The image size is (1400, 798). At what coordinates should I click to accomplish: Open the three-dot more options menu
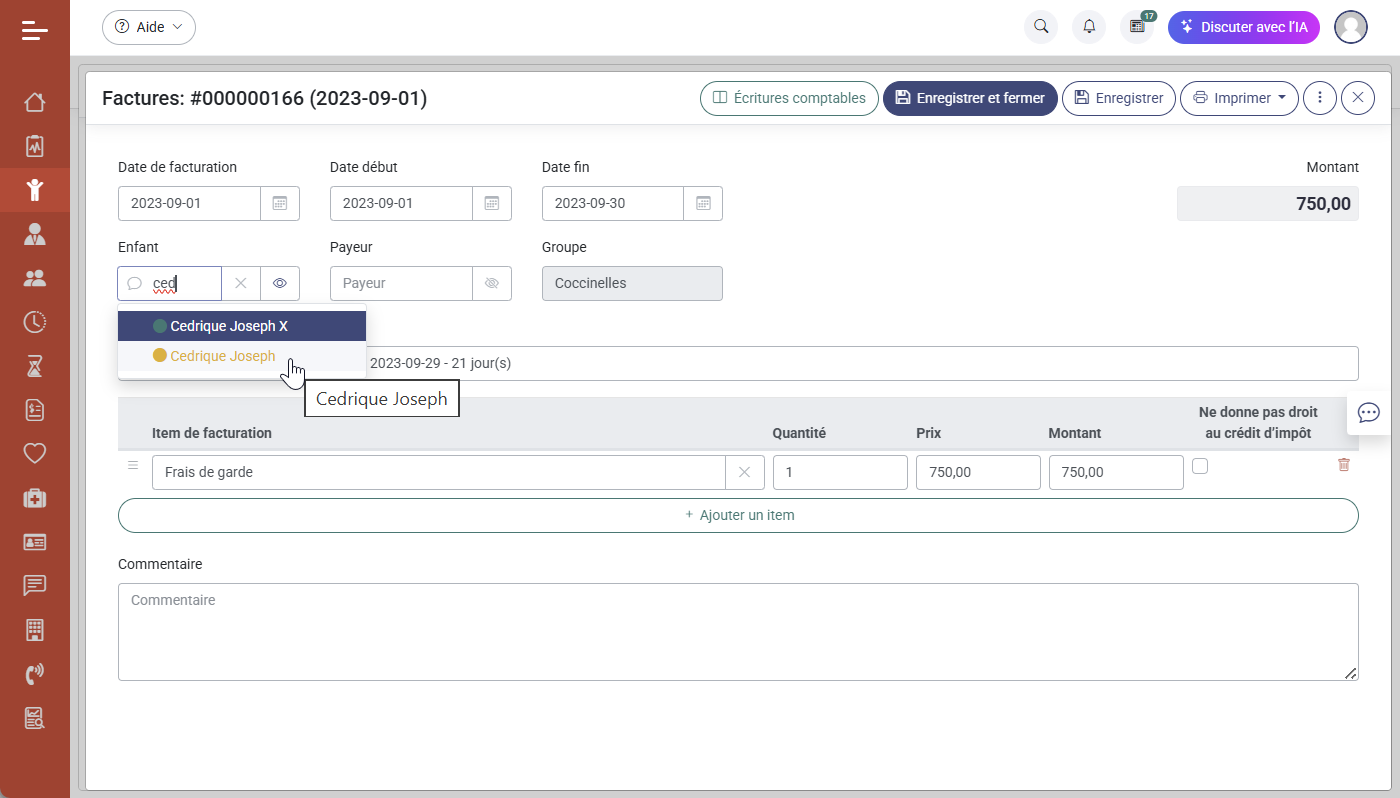tap(1320, 98)
